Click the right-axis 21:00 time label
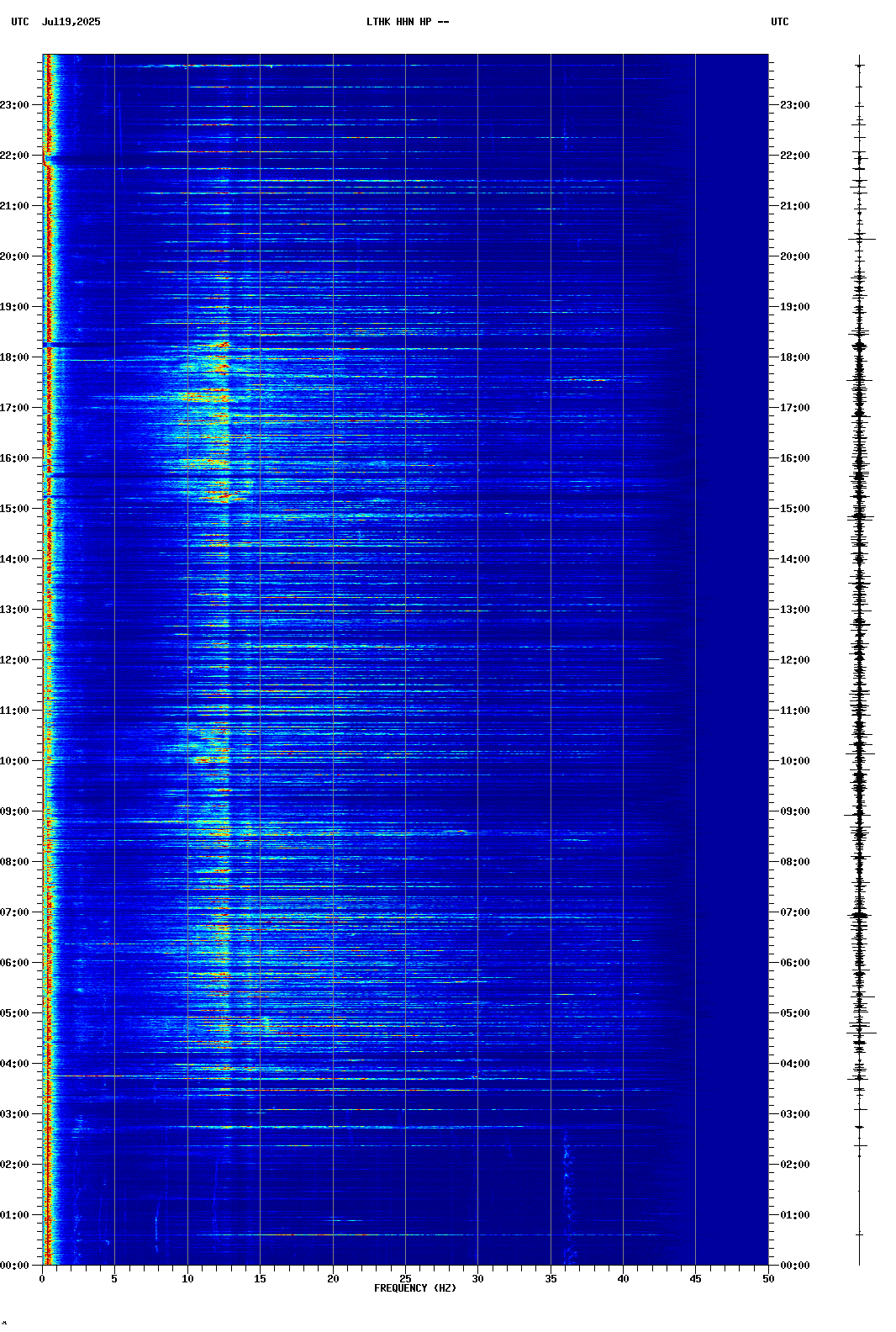The image size is (896, 1332). click(x=795, y=206)
